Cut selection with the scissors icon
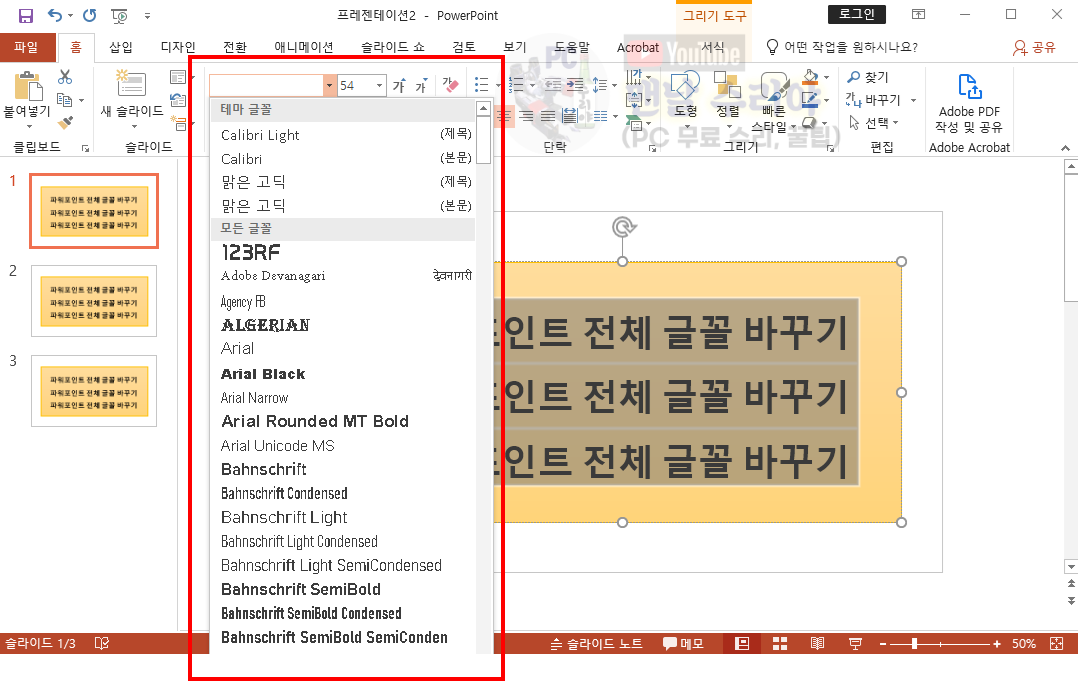This screenshot has width=1078, height=681. pos(65,76)
